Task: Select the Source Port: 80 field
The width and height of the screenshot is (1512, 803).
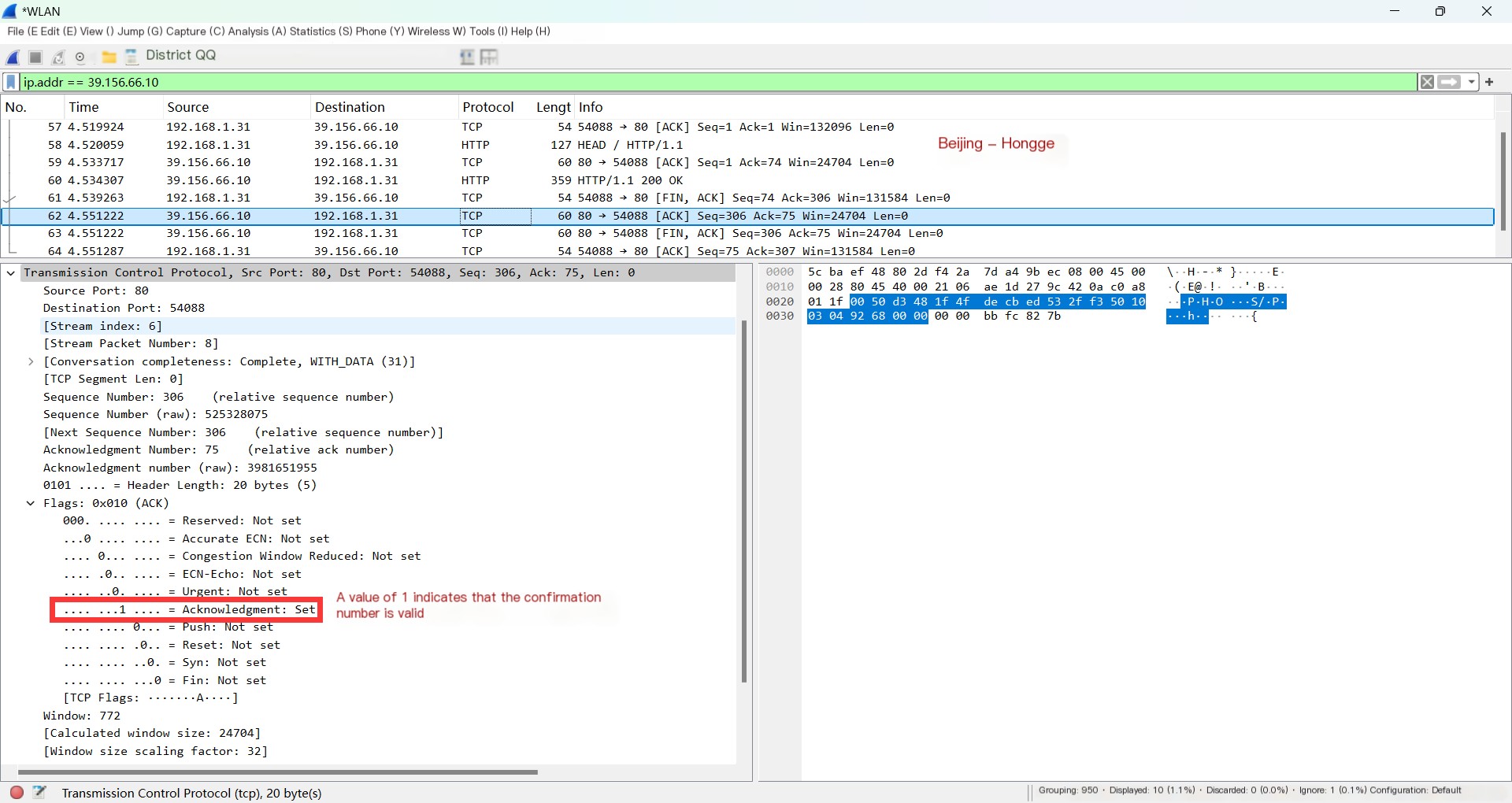Action: click(95, 291)
